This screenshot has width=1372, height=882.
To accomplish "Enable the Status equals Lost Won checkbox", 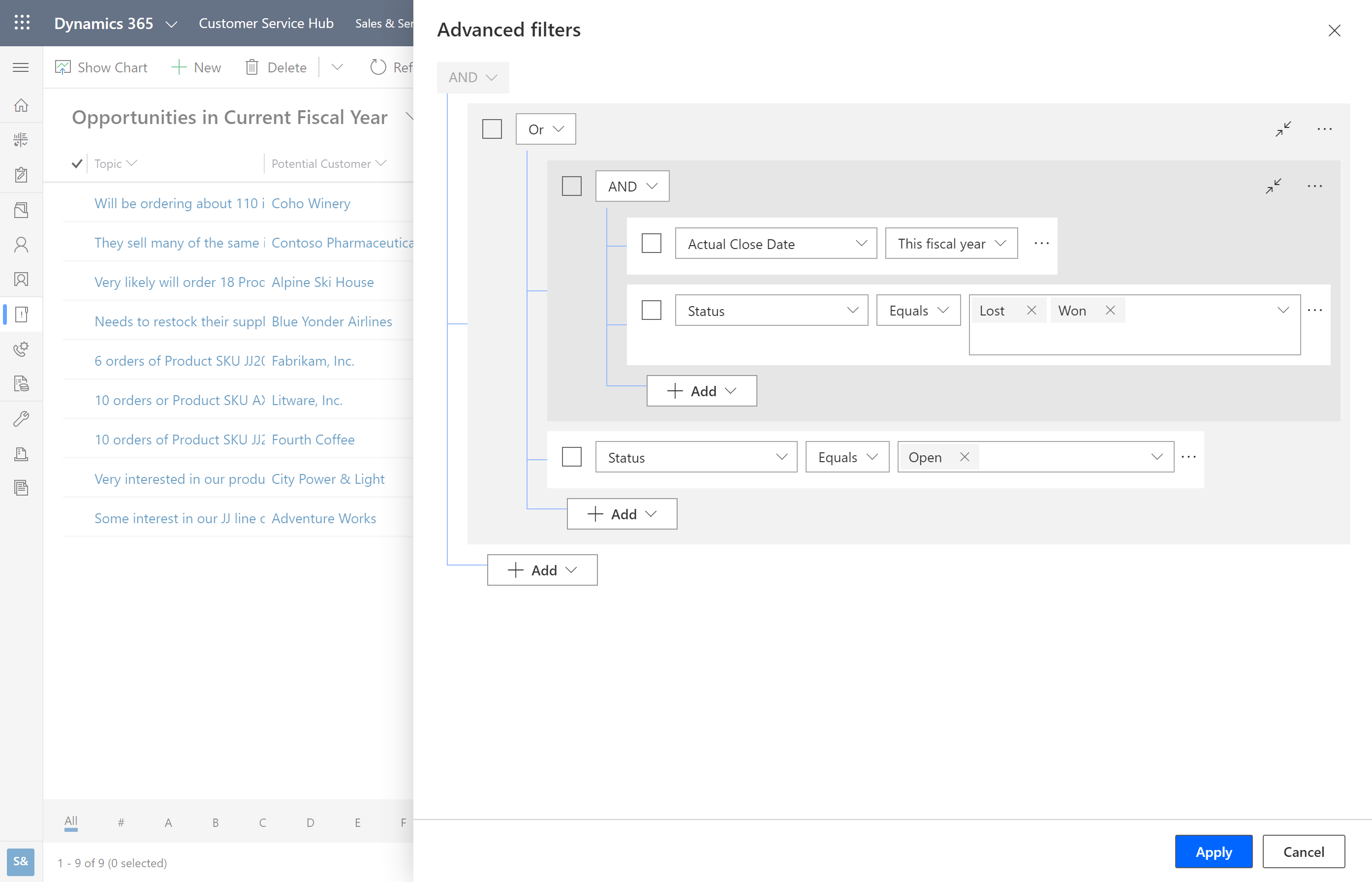I will [652, 309].
